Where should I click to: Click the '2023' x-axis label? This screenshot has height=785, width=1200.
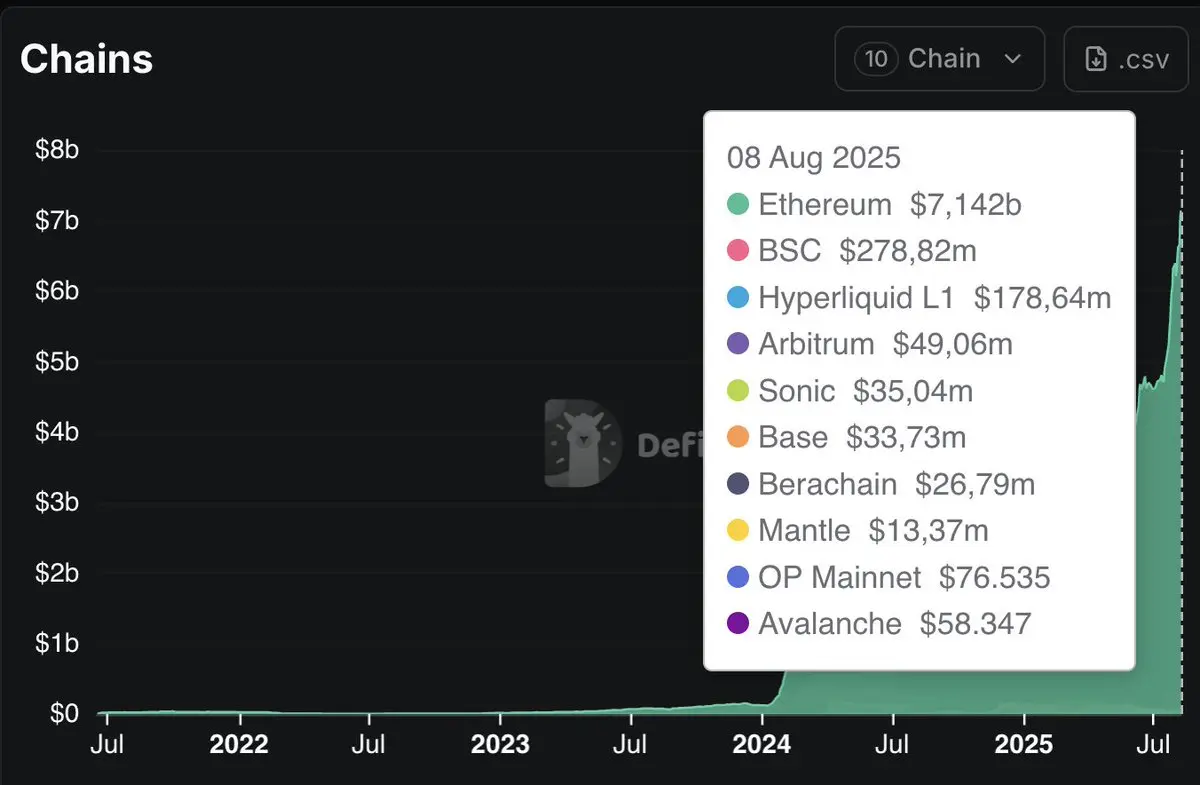(500, 745)
